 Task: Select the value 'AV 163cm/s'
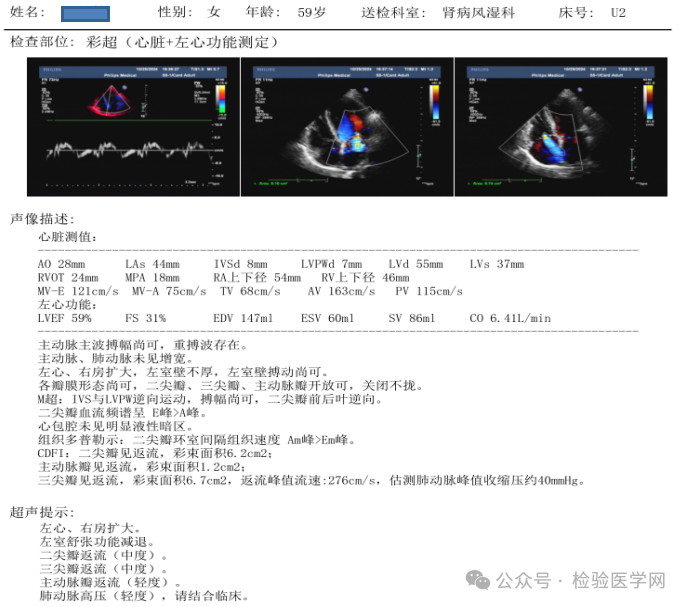coord(341,291)
